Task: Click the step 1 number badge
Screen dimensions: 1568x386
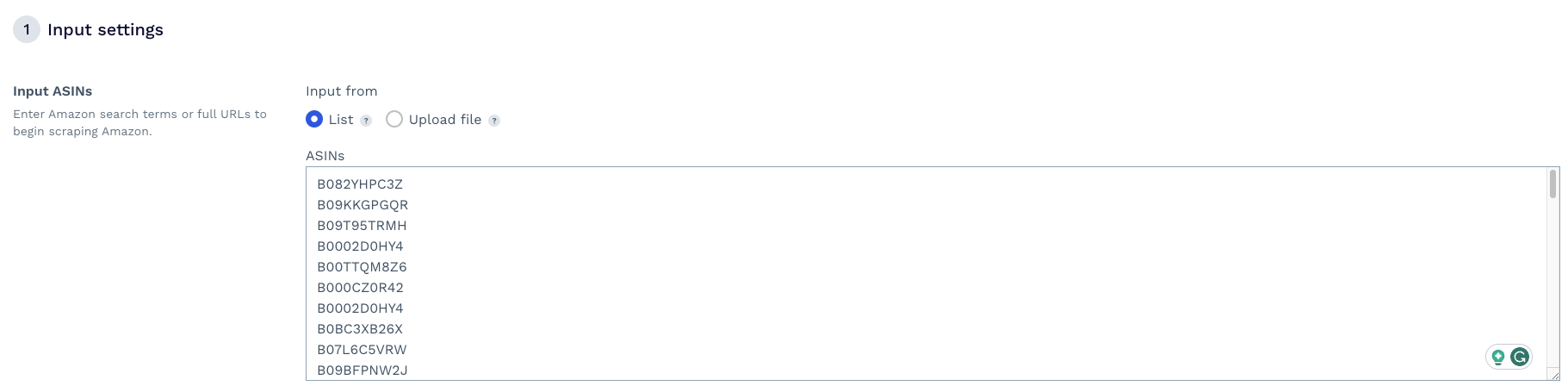Action: point(27,29)
